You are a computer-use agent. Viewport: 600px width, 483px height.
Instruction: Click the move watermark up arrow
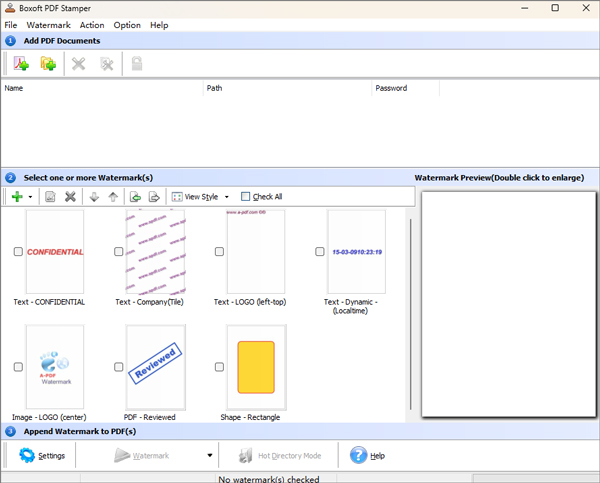tap(113, 197)
